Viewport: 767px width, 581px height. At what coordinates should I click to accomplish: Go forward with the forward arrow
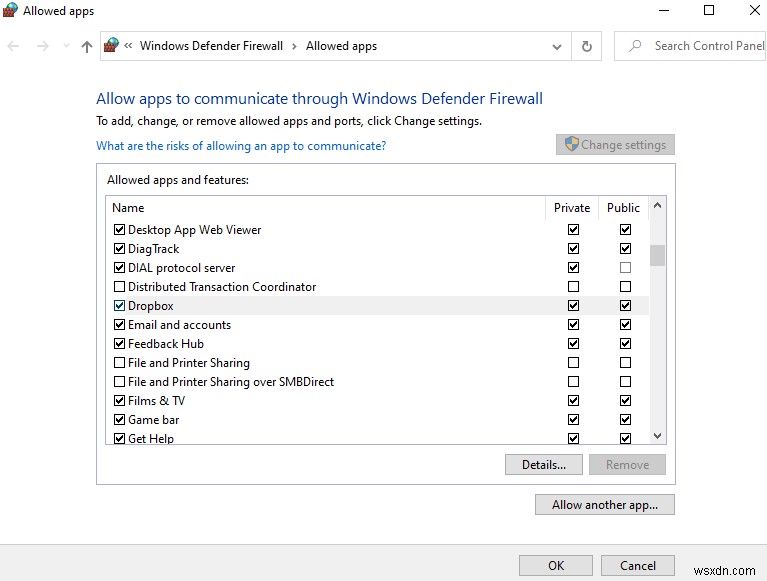tap(43, 46)
